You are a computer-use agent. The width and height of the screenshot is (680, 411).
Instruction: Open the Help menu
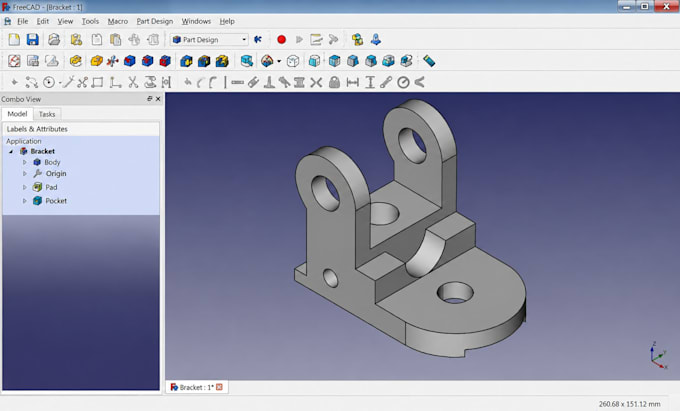tap(227, 21)
